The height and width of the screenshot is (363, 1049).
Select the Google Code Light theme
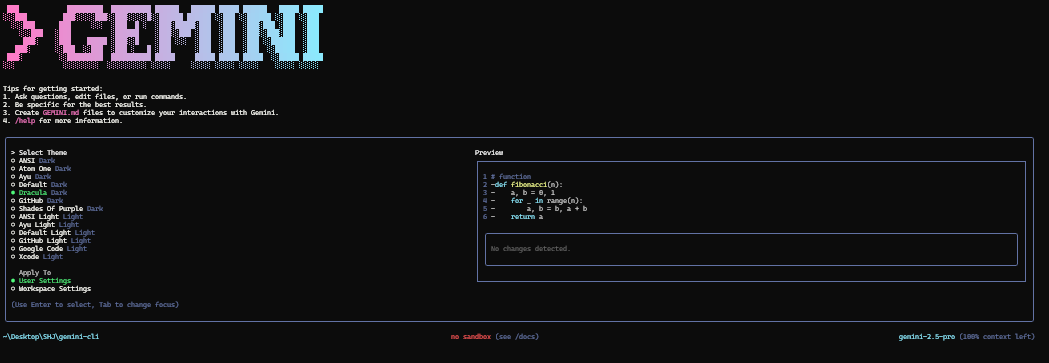[49, 249]
